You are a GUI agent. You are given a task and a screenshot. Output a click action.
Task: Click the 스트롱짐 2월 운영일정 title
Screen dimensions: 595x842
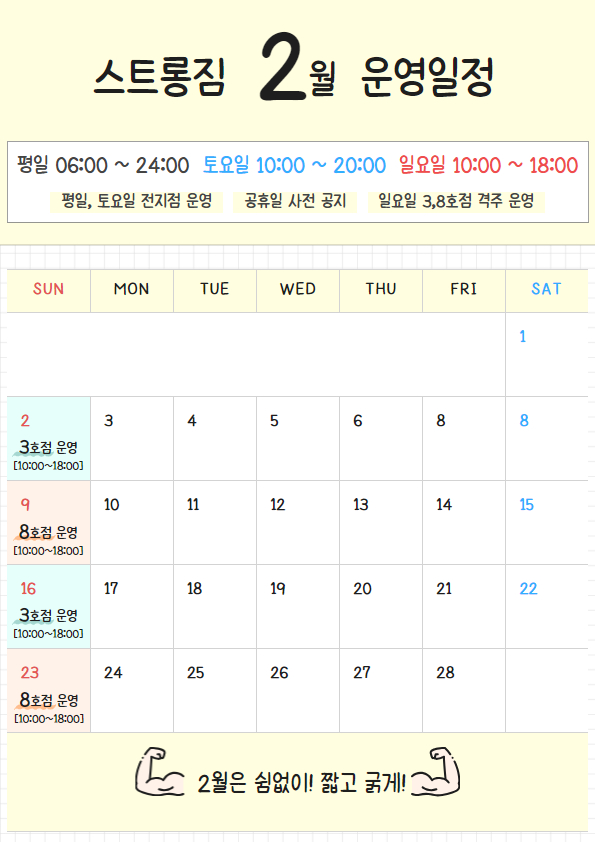tap(294, 72)
